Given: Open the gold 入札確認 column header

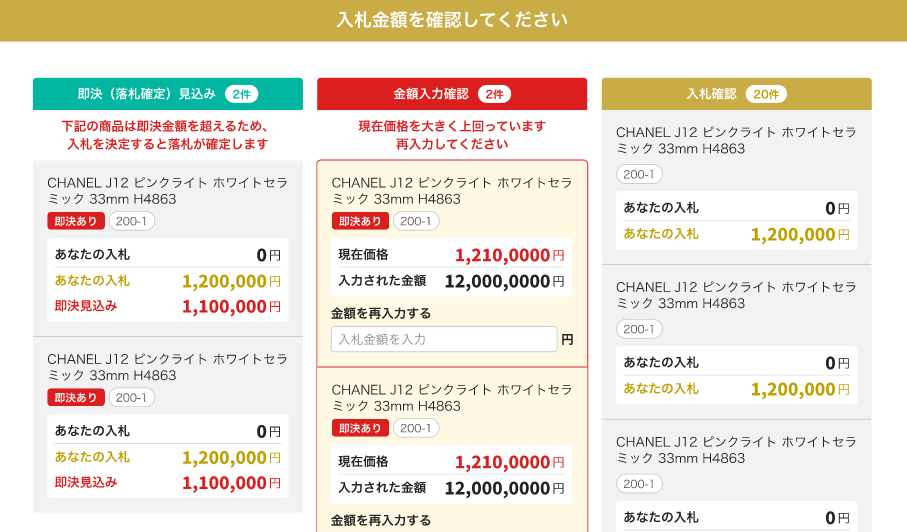Looking at the screenshot, I should point(711,94).
